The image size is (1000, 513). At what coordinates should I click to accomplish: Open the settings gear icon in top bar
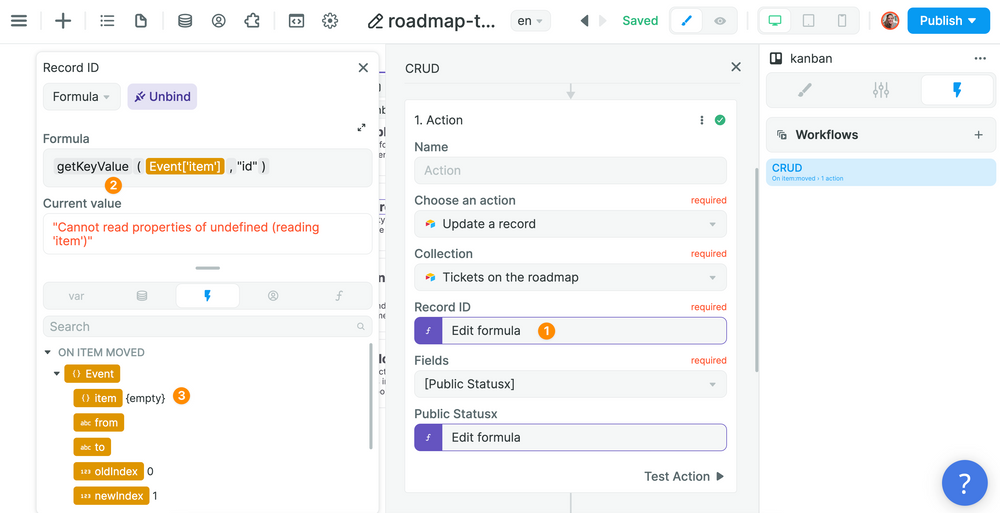(x=330, y=21)
